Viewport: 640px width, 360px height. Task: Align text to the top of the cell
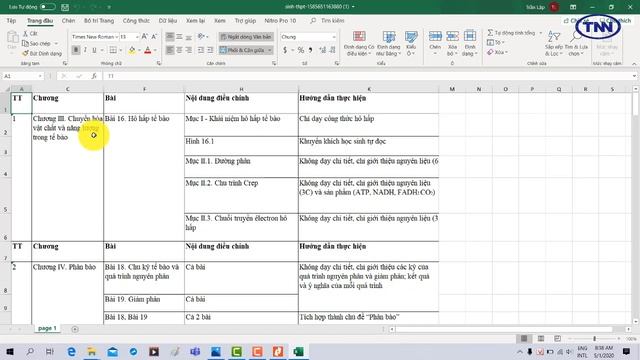[170, 37]
